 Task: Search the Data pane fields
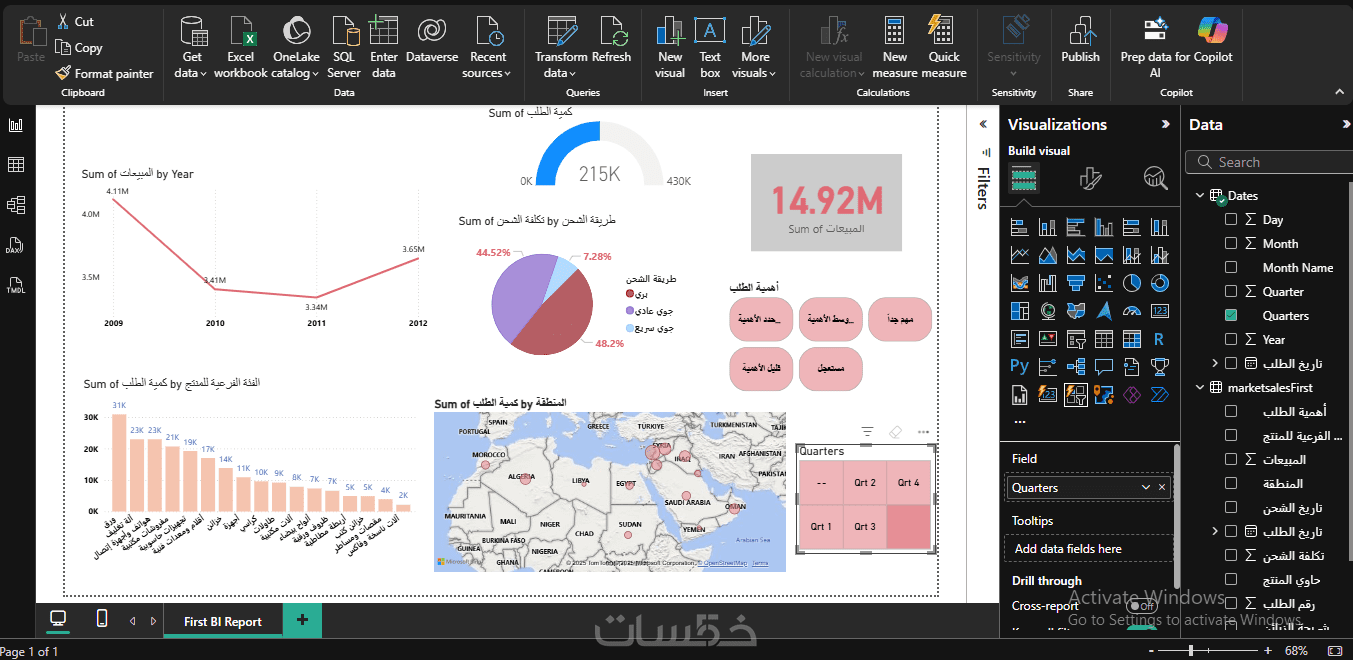1268,162
